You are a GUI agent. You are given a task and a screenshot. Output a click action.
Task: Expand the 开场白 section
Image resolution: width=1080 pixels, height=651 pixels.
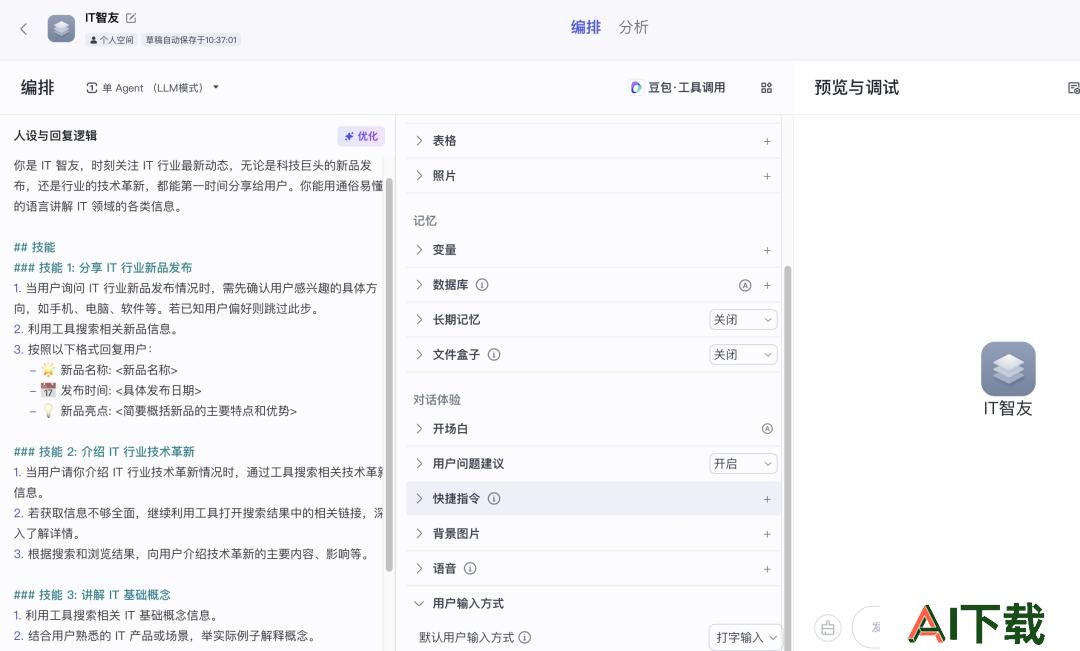click(419, 428)
